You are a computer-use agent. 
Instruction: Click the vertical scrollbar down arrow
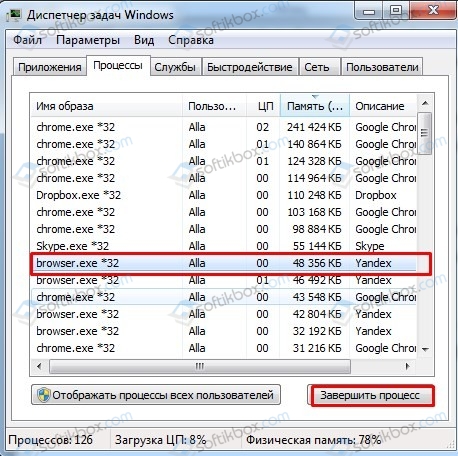425,350
